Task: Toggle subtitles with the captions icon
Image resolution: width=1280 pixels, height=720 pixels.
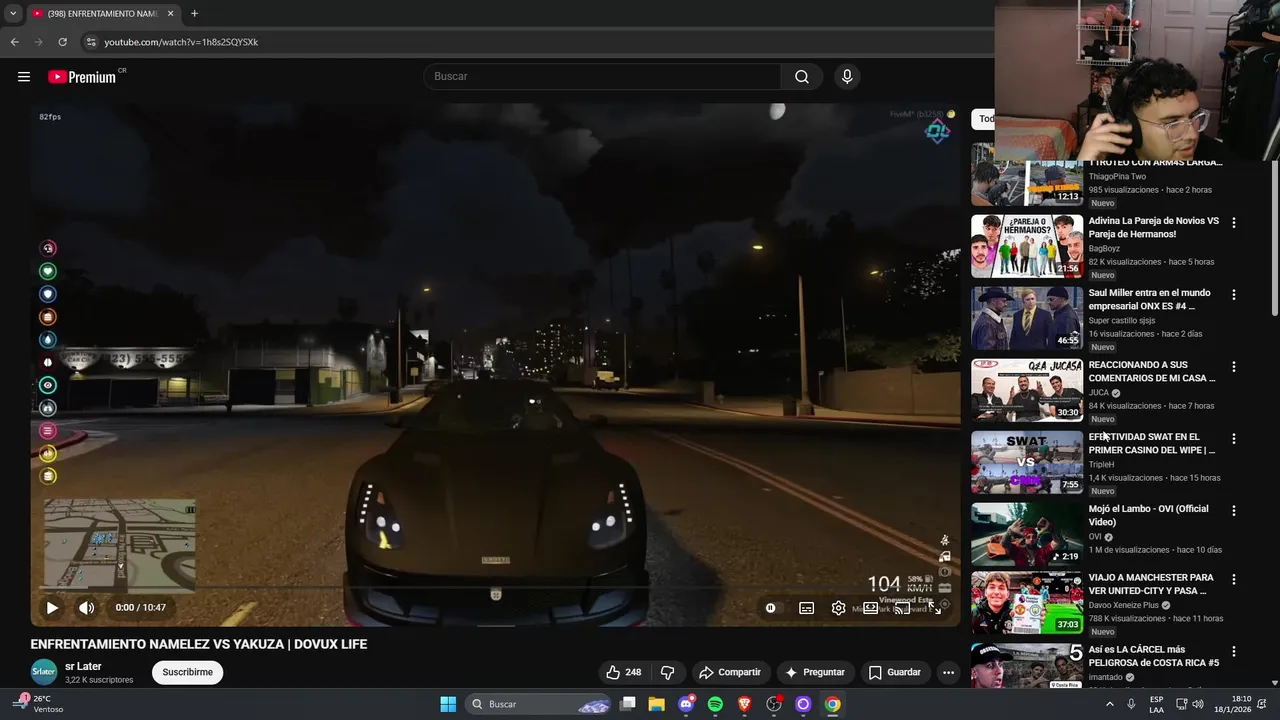Action: click(x=806, y=607)
